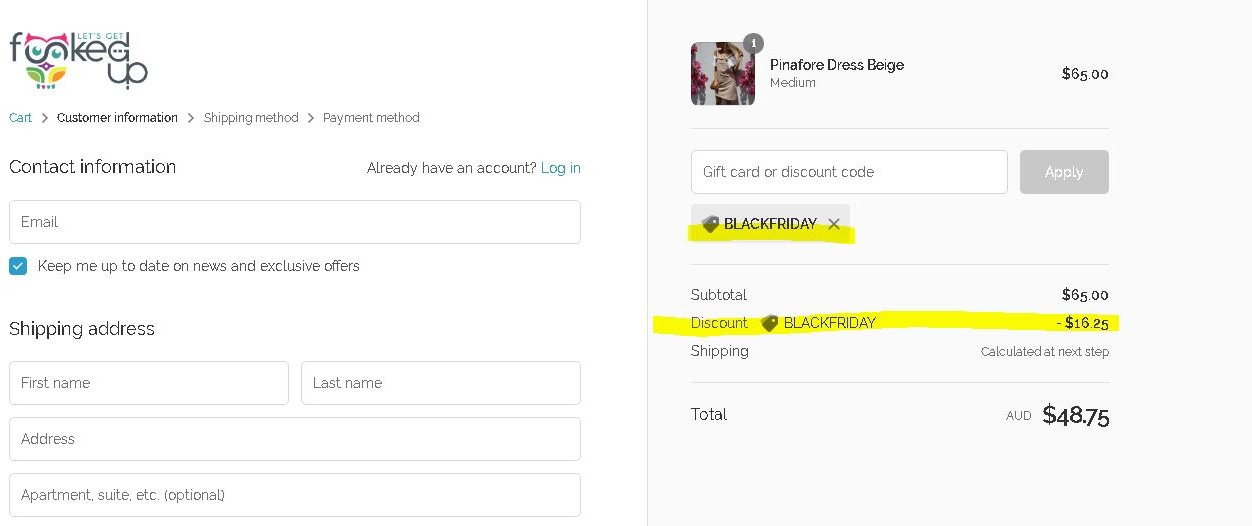The height and width of the screenshot is (526, 1252).
Task: Click the item quantity badge on thumbnail
Action: click(753, 43)
